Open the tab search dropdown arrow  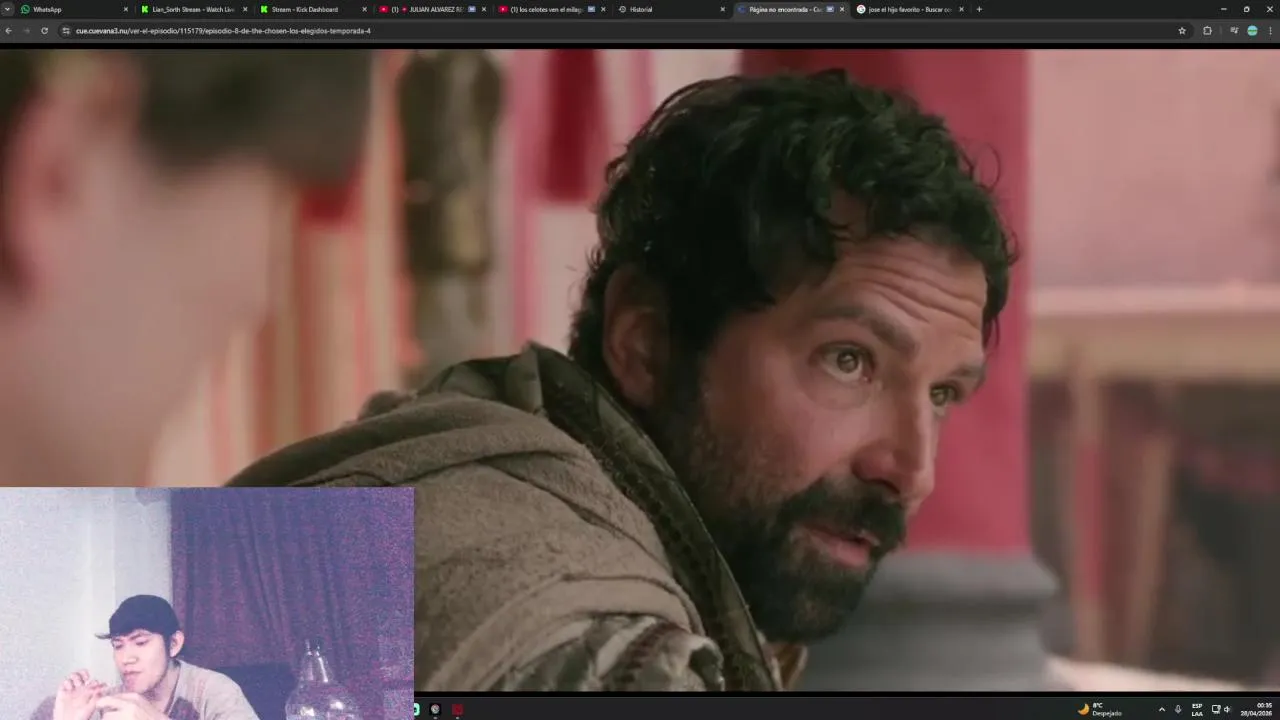pos(7,9)
